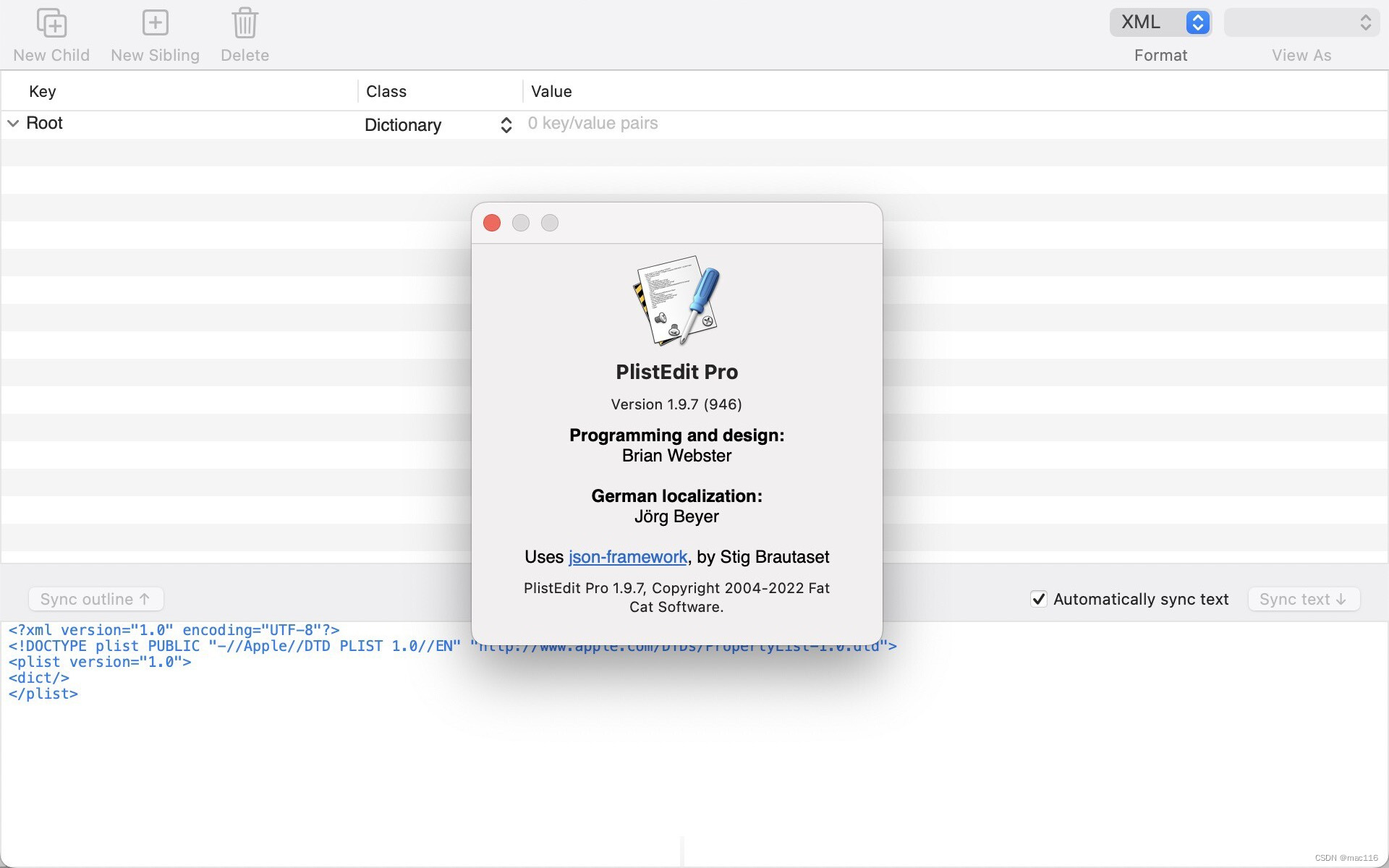The image size is (1389, 868).
Task: Select the Root row key
Action: point(44,123)
